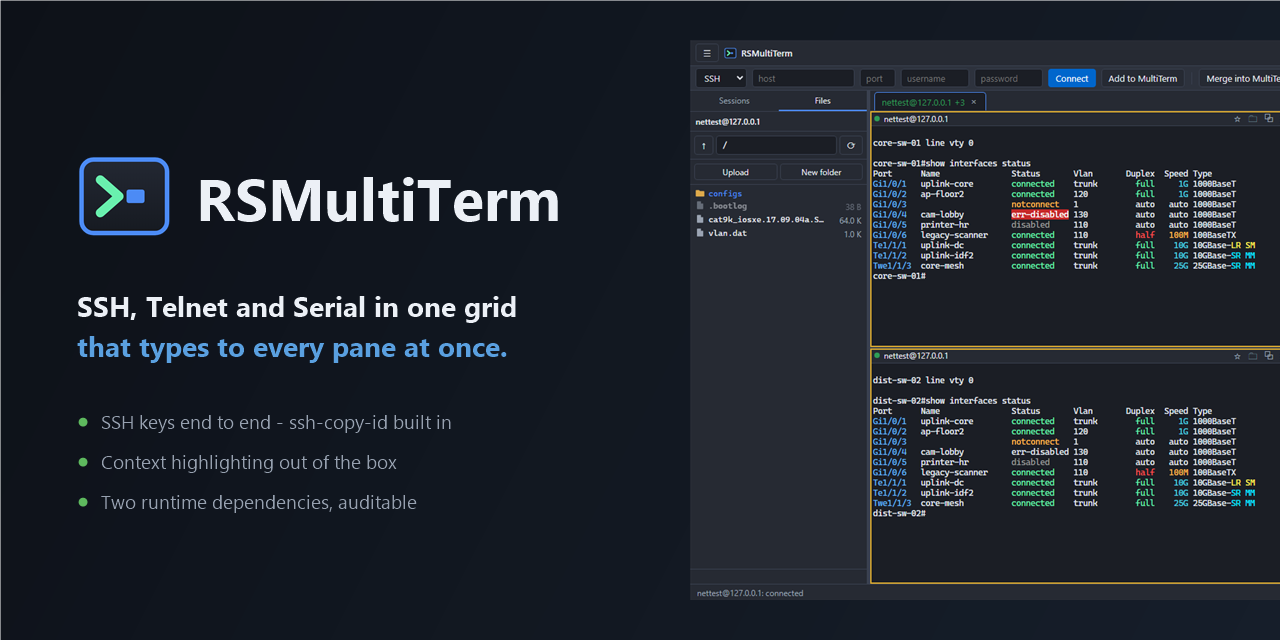1280x640 pixels.
Task: Click pop-out icon in top pane header
Action: 1269,119
